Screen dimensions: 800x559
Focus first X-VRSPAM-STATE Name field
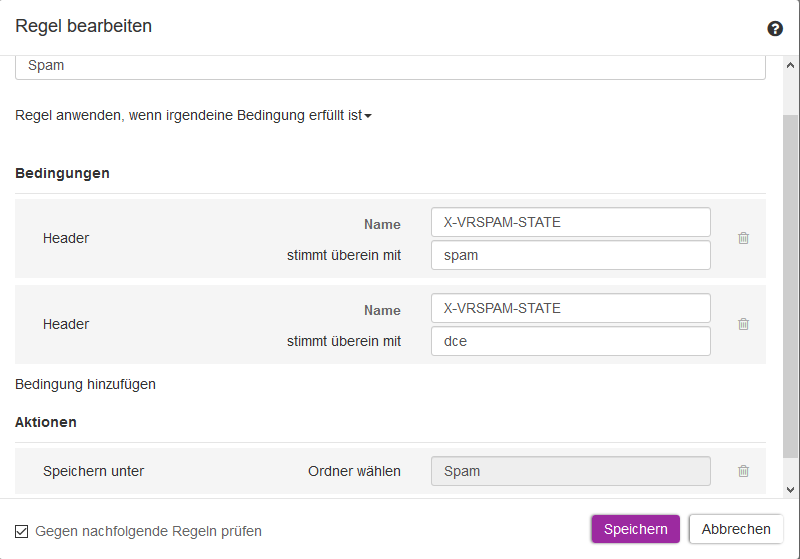(570, 222)
